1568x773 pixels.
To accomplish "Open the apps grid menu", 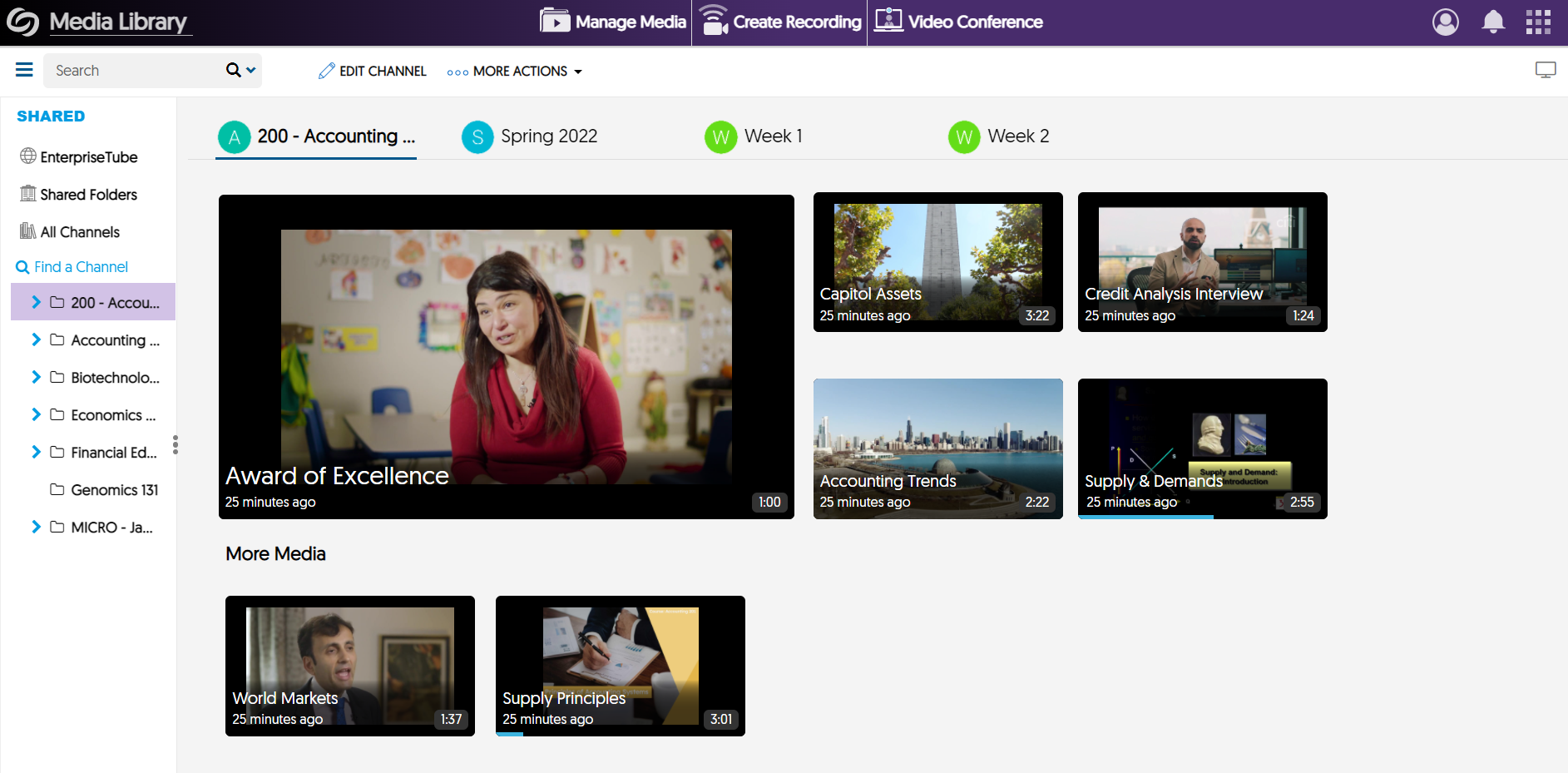I will point(1538,22).
